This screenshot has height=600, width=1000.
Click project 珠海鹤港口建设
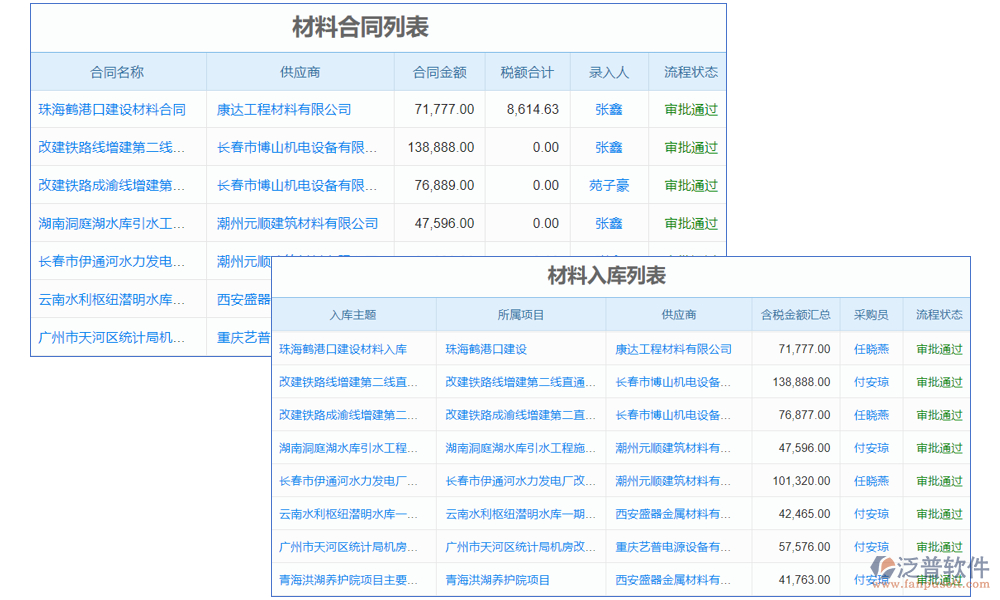point(490,349)
